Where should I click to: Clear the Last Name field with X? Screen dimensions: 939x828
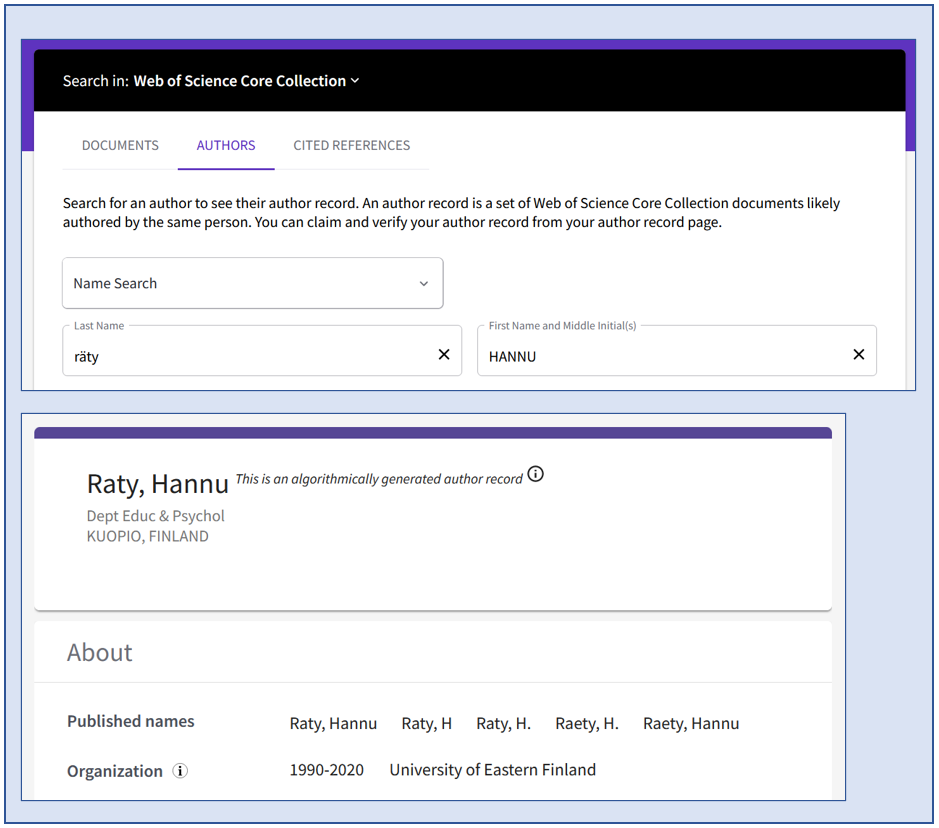click(x=444, y=354)
